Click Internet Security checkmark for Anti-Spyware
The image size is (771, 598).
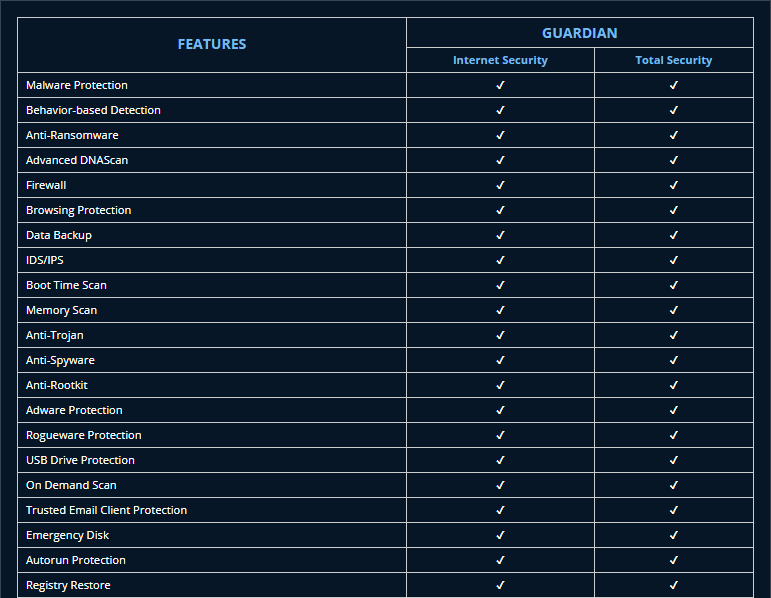[500, 360]
